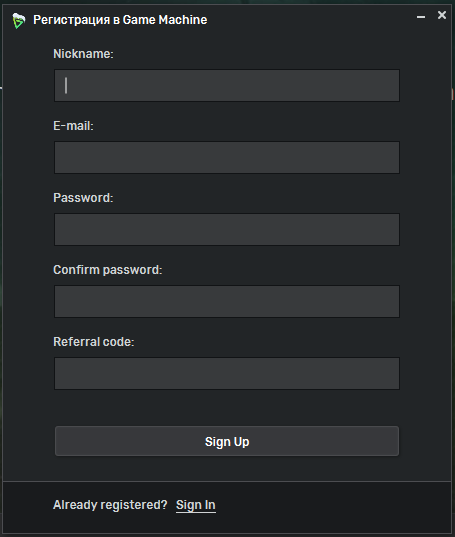Submit the form with Sign Up
Viewport: 455px width, 537px height.
pos(227,441)
